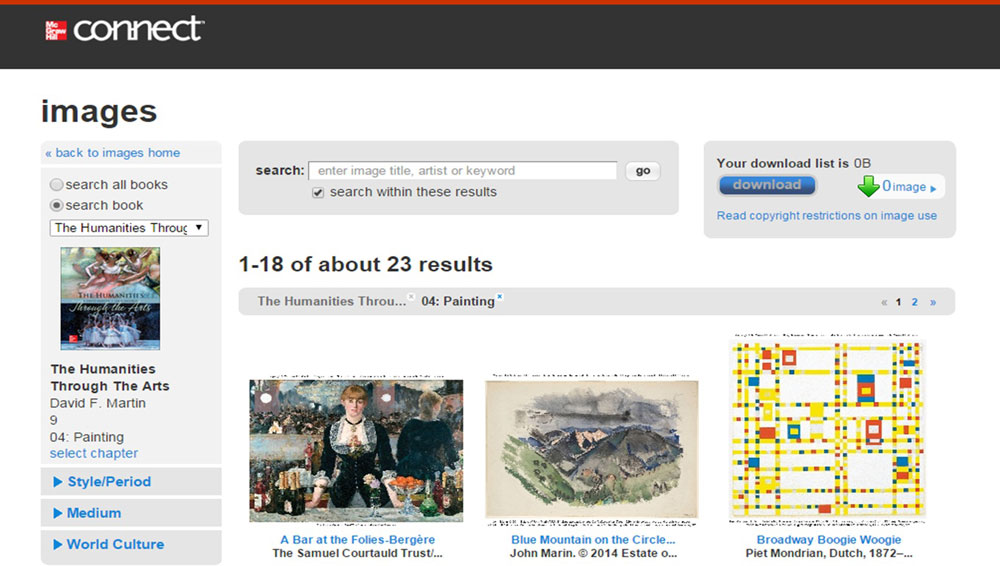1000x566 pixels.
Task: Expand the Medium filter section
Action: tap(131, 513)
